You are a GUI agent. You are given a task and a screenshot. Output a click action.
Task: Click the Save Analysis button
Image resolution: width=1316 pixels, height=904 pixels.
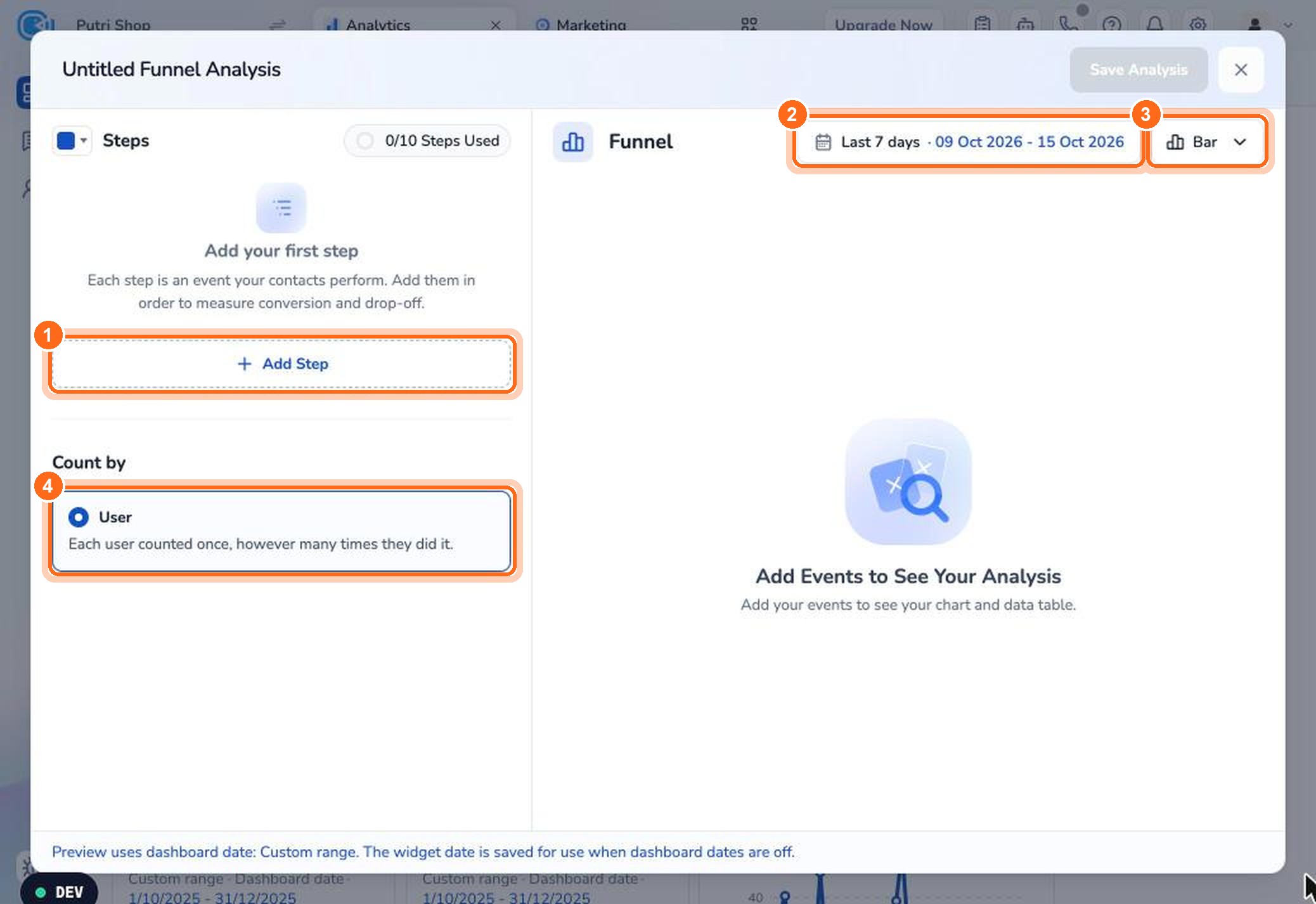1139,70
